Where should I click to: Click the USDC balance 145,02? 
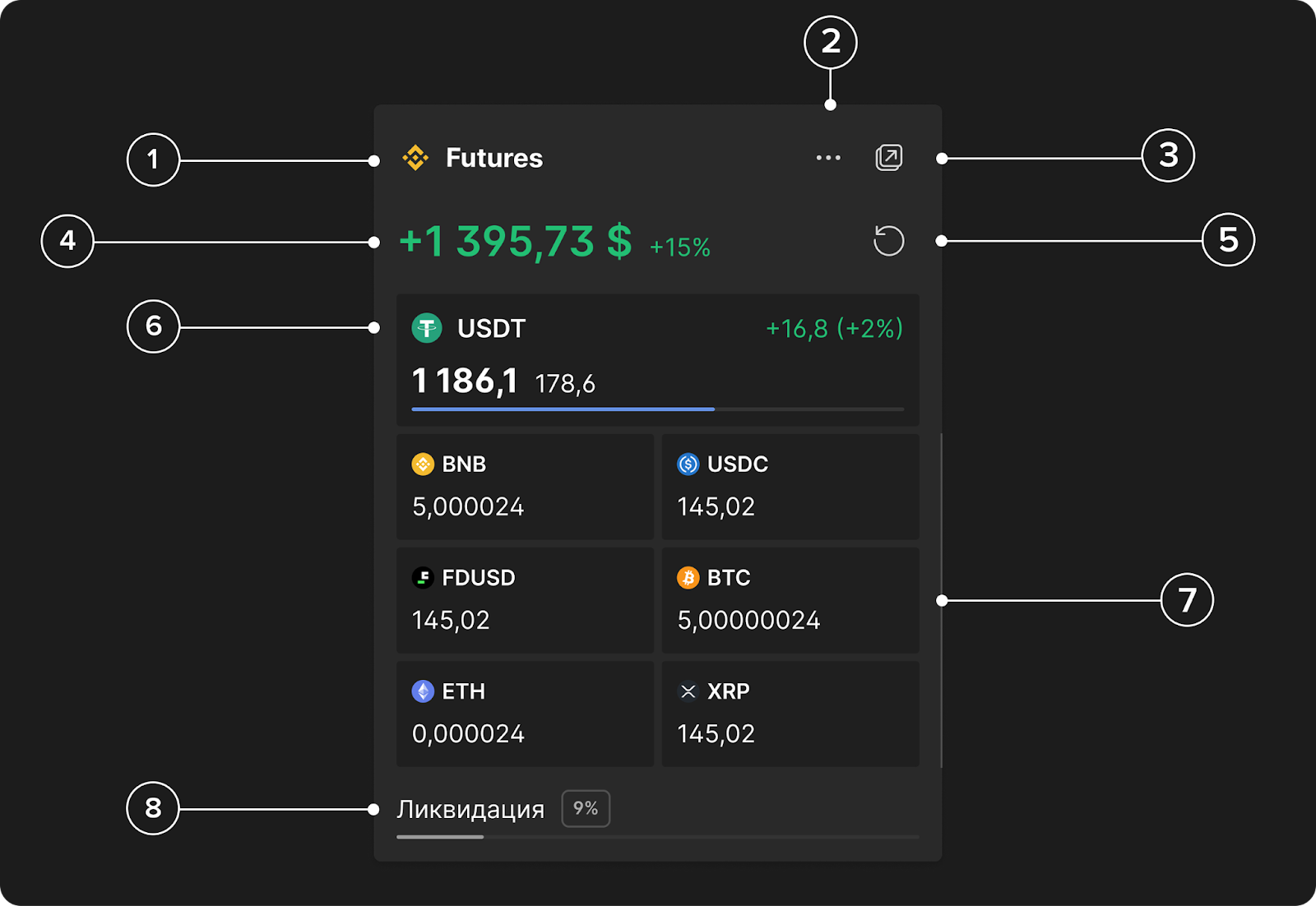pos(716,506)
